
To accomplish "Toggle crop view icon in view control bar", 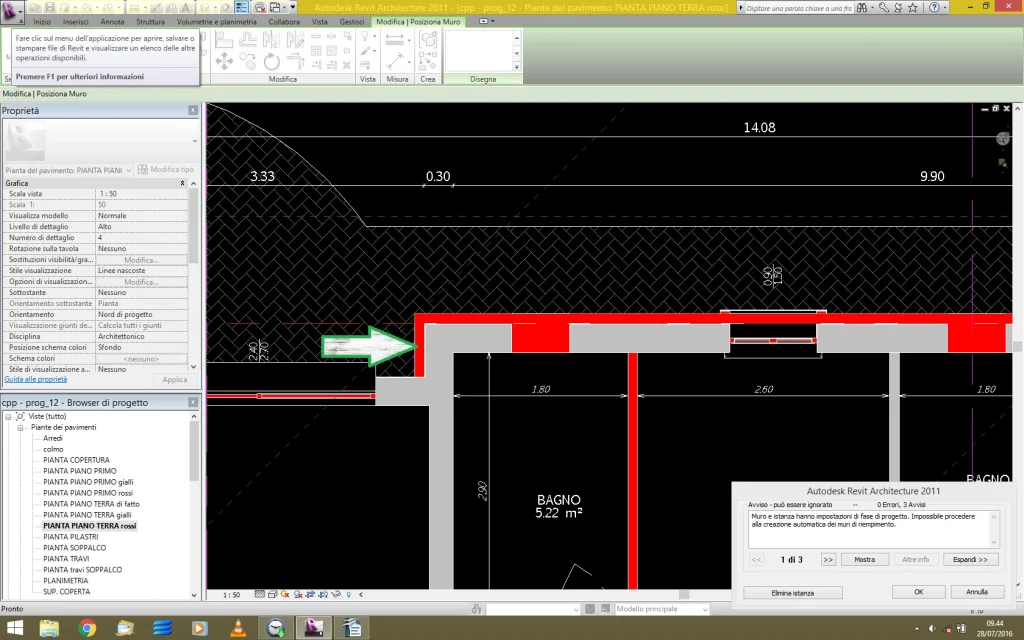I will point(311,594).
